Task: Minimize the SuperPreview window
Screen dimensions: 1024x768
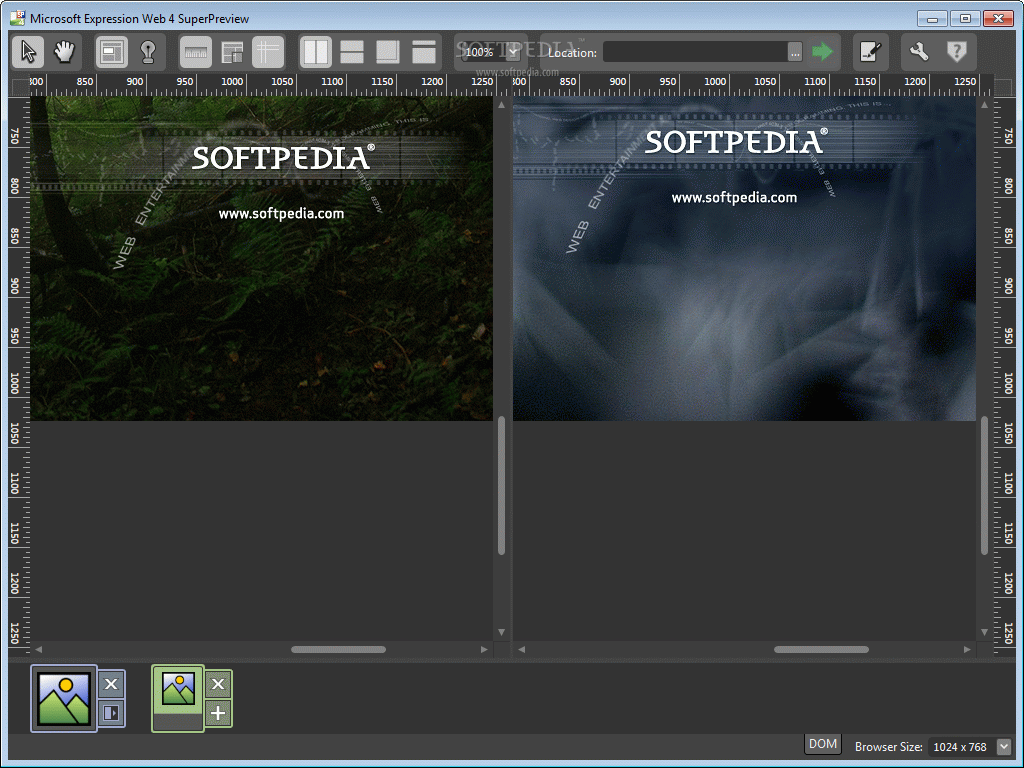Action: tap(932, 18)
